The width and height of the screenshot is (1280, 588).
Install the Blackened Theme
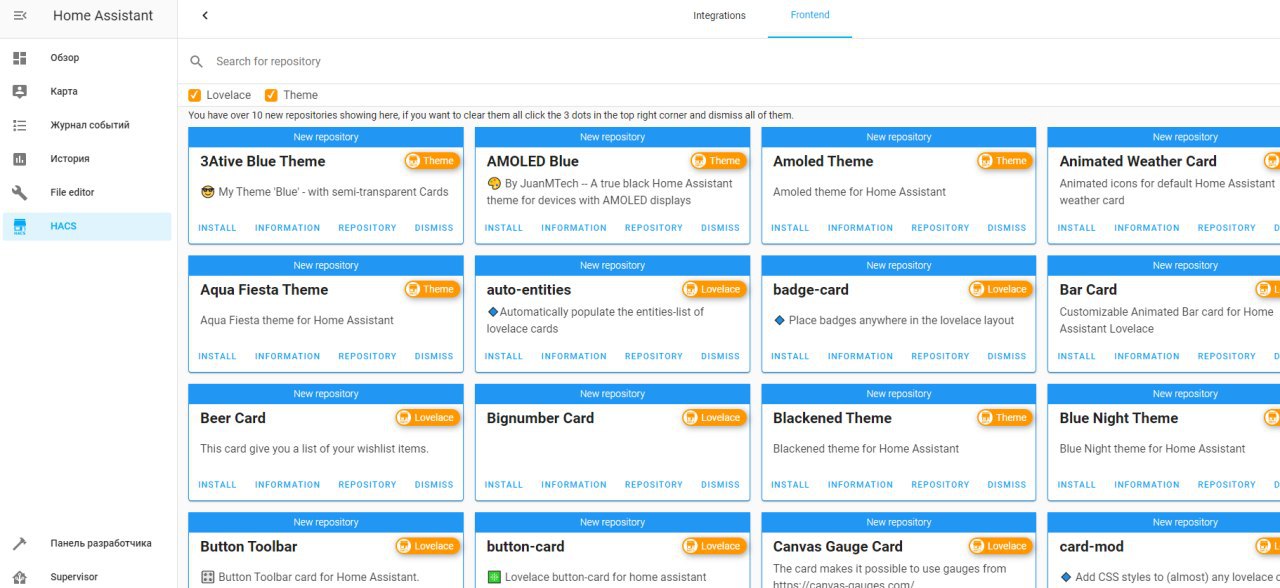(x=790, y=485)
